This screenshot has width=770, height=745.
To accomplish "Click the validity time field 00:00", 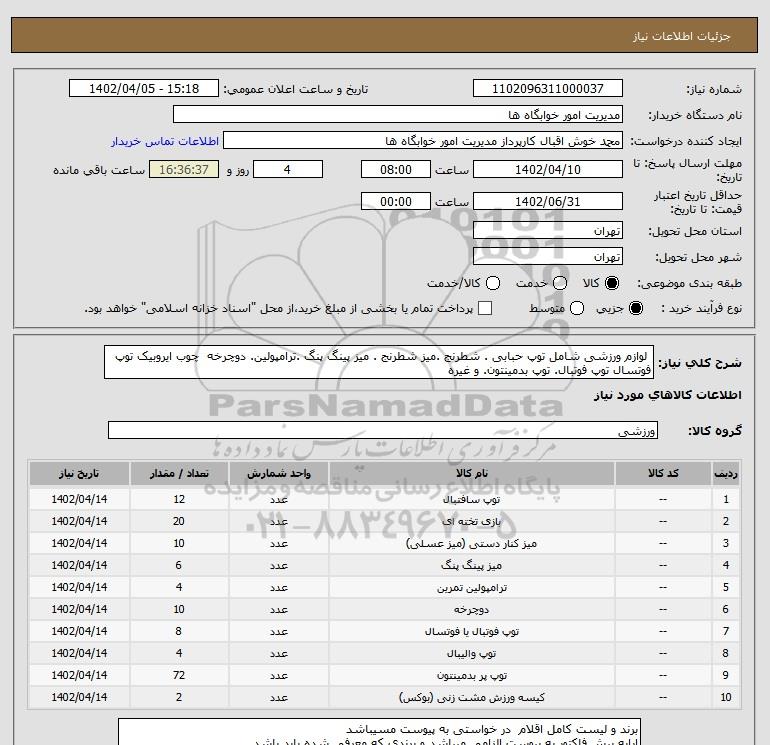I will point(396,201).
